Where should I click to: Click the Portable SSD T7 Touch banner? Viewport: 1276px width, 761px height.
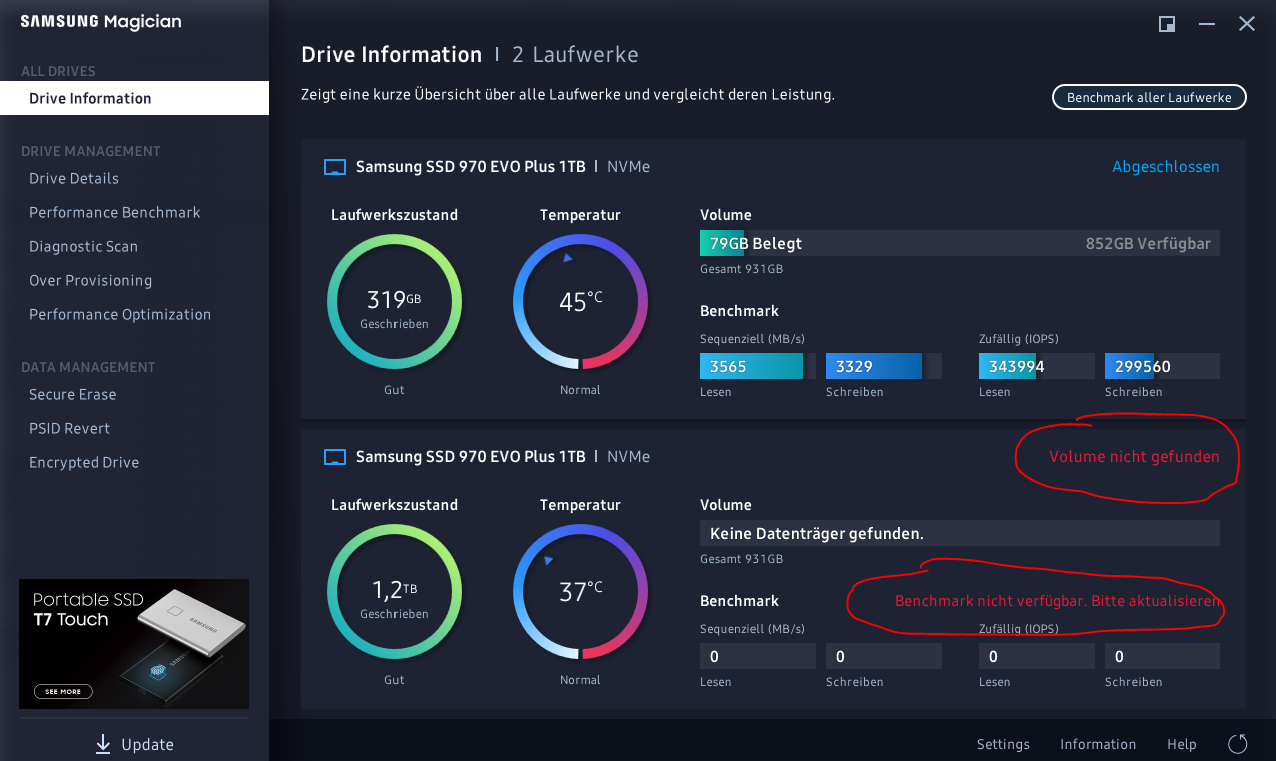(x=134, y=644)
